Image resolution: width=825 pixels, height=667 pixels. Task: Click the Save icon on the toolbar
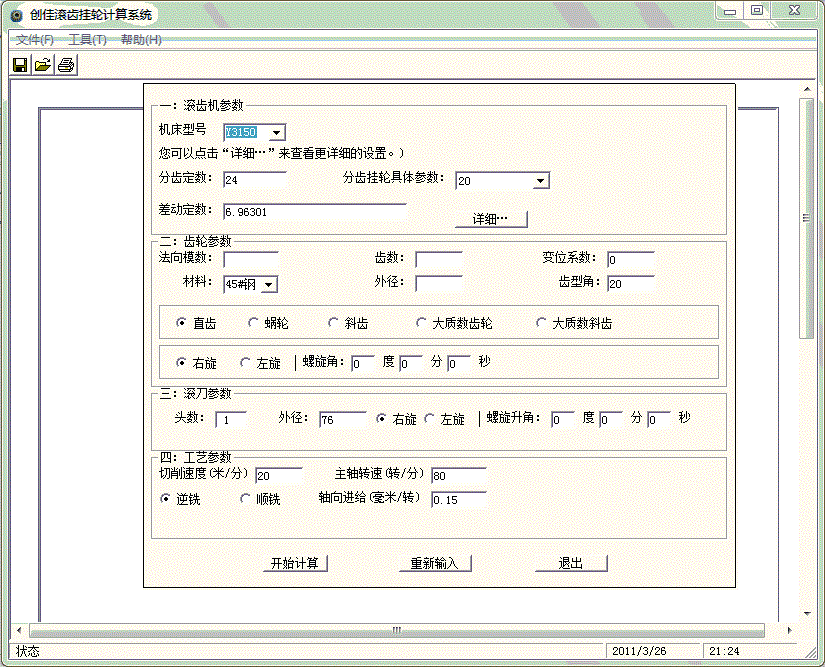pyautogui.click(x=18, y=64)
